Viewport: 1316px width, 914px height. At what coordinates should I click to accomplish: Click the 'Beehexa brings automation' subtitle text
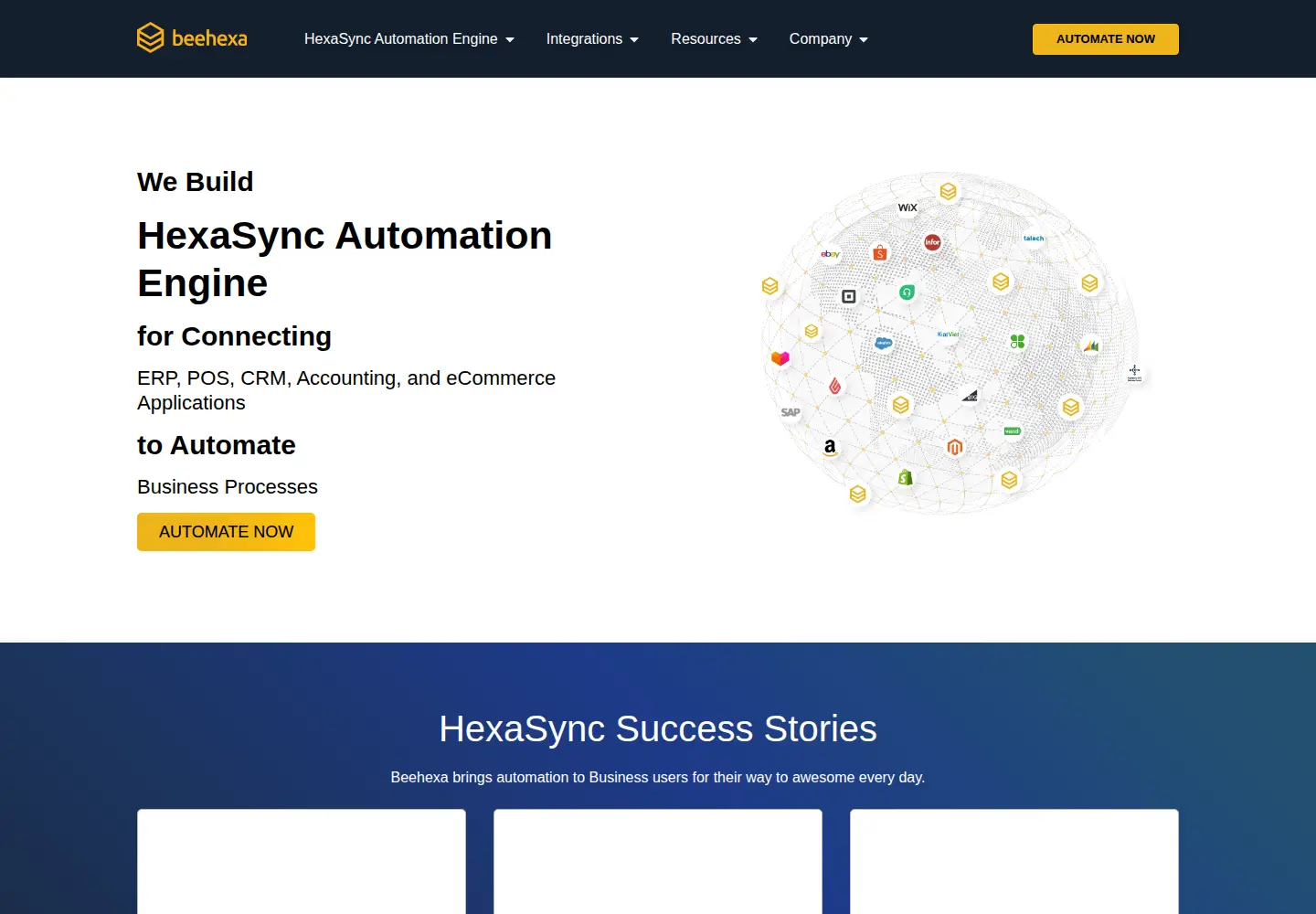(658, 777)
